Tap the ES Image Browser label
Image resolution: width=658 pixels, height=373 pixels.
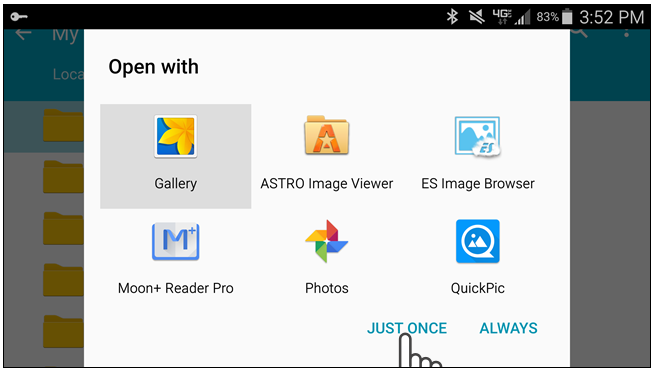pos(478,184)
